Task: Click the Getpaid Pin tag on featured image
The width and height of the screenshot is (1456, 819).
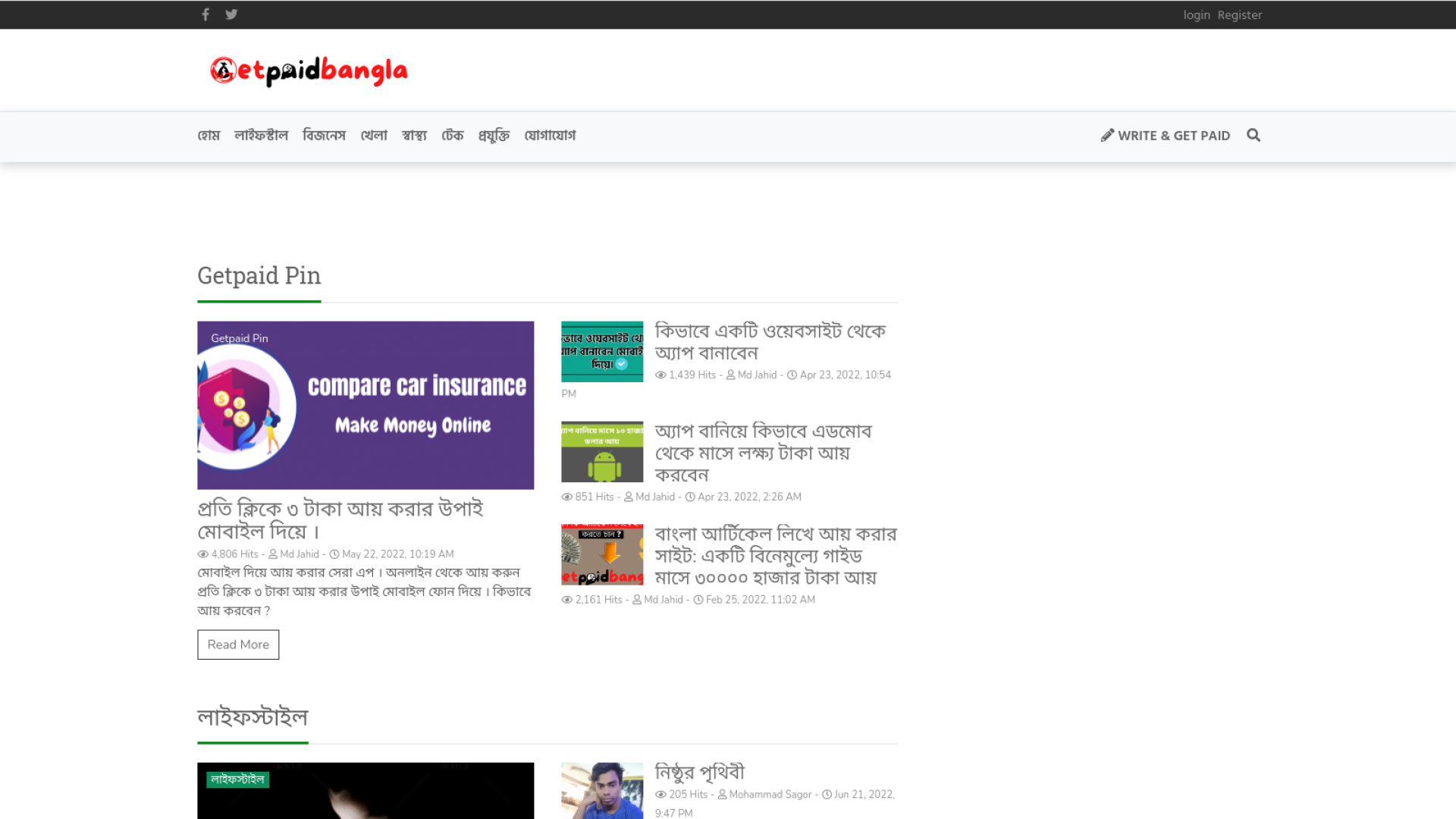Action: click(x=240, y=338)
